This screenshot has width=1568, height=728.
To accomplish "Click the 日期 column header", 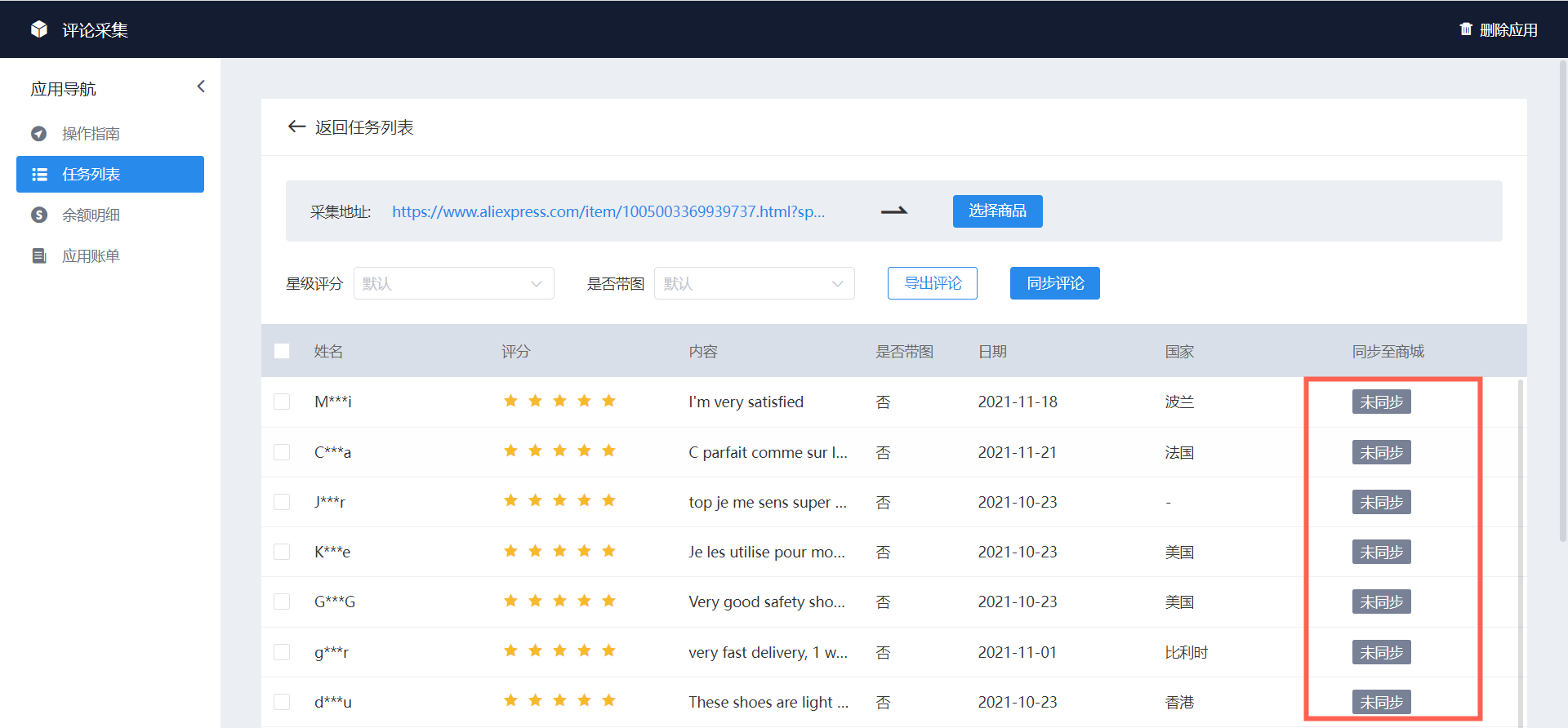I will click(992, 351).
